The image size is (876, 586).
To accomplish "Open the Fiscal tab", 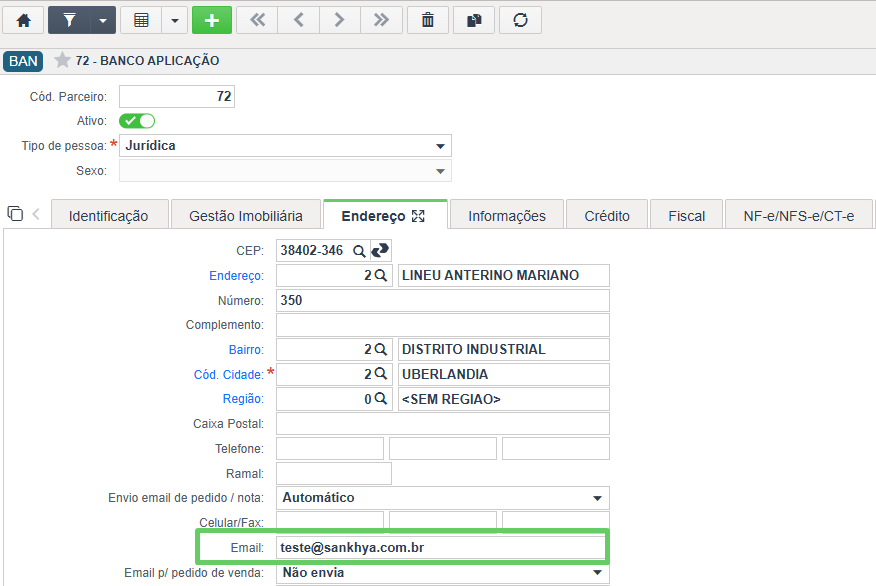I will click(x=686, y=215).
